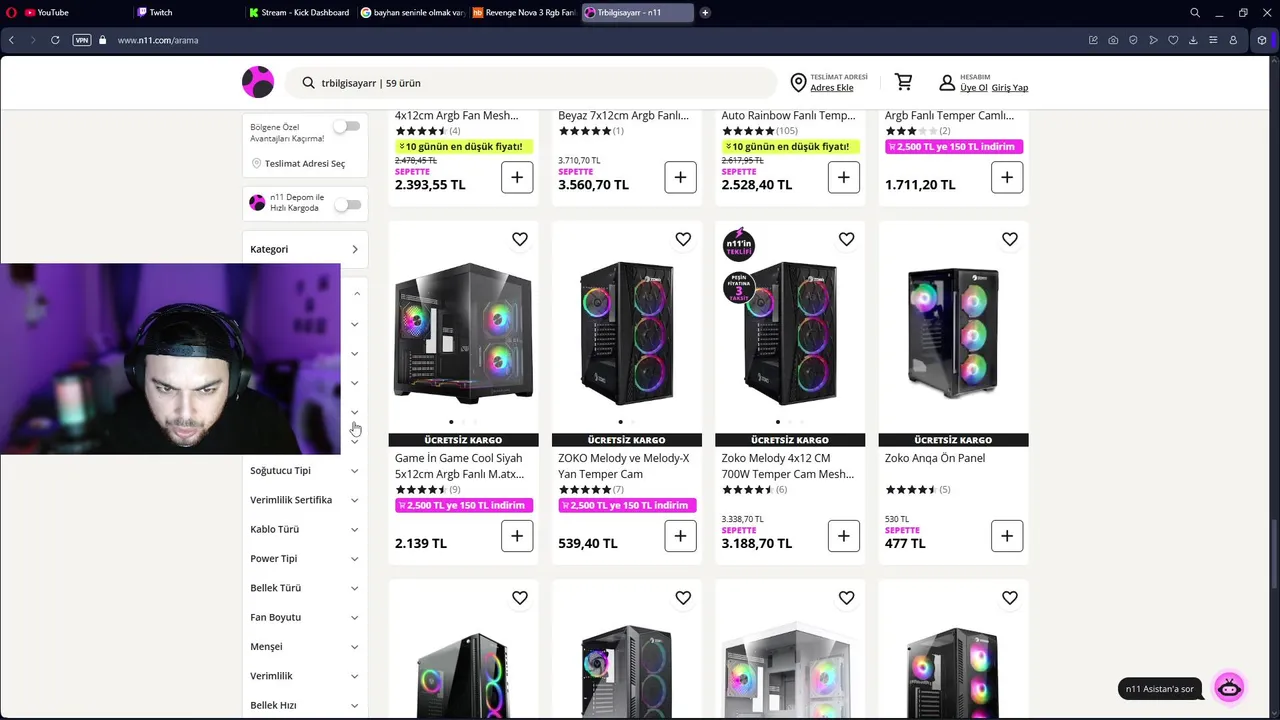This screenshot has height=720, width=1280.
Task: Toggle the browser VPN badge
Action: 82,40
